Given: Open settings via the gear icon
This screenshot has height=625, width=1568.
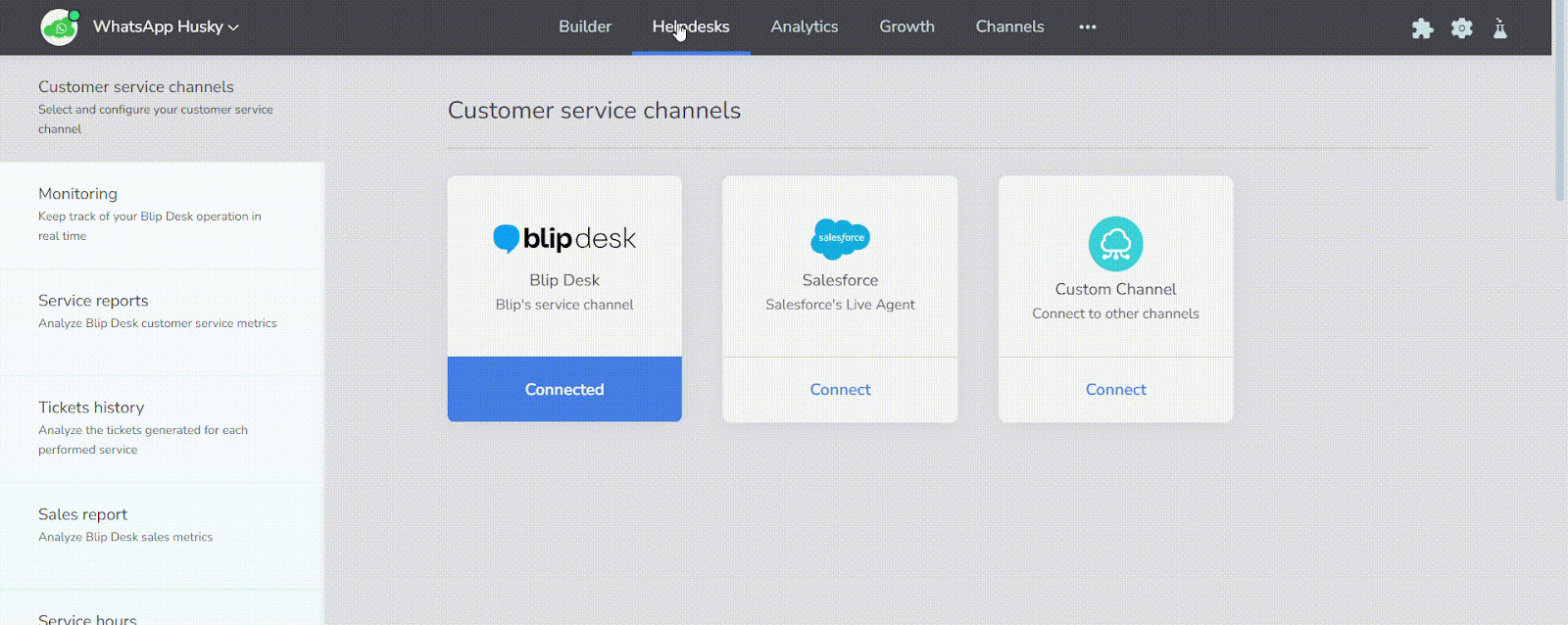Looking at the screenshot, I should [1462, 28].
